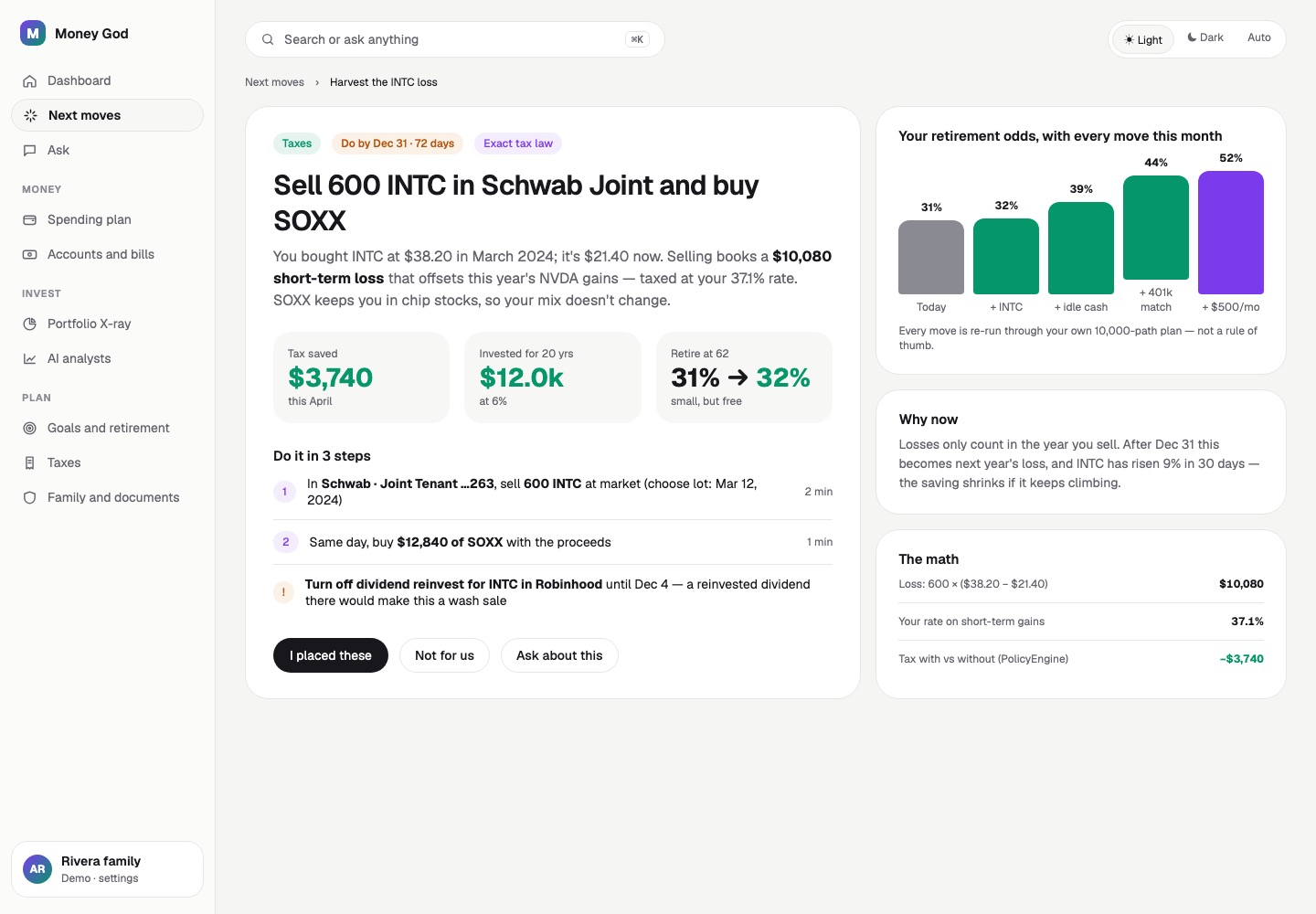
Task: Click the green +INTC bar in the chart
Action: (1006, 256)
